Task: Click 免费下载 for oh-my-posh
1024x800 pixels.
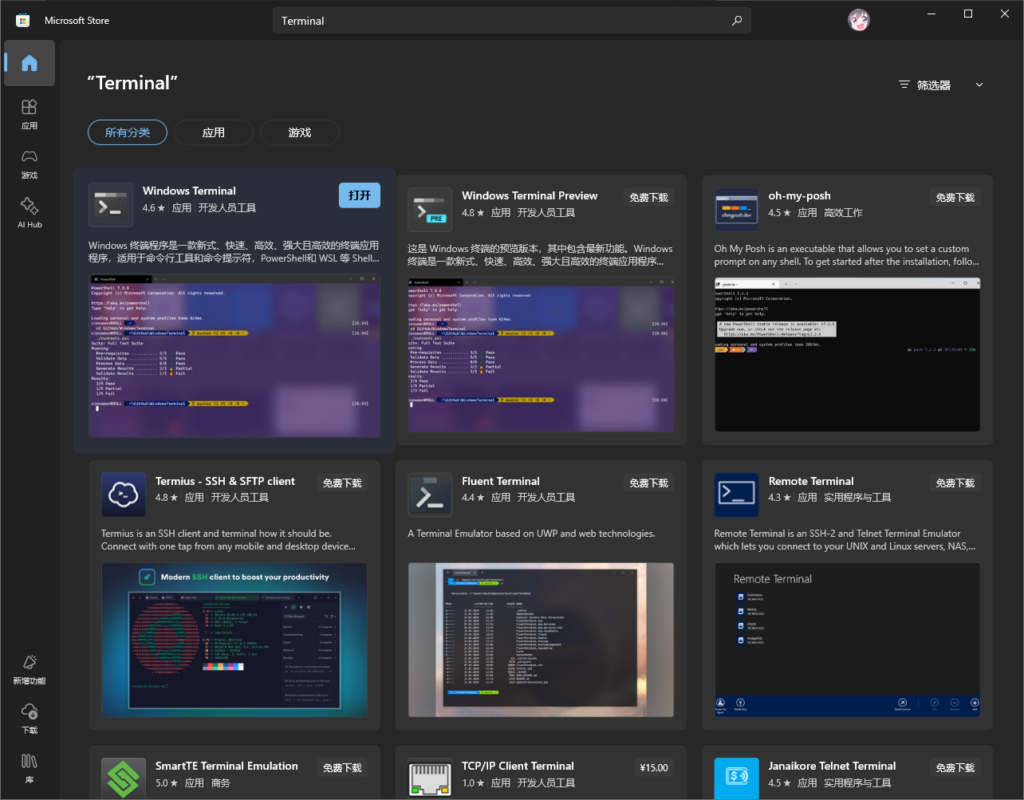Action: (955, 198)
